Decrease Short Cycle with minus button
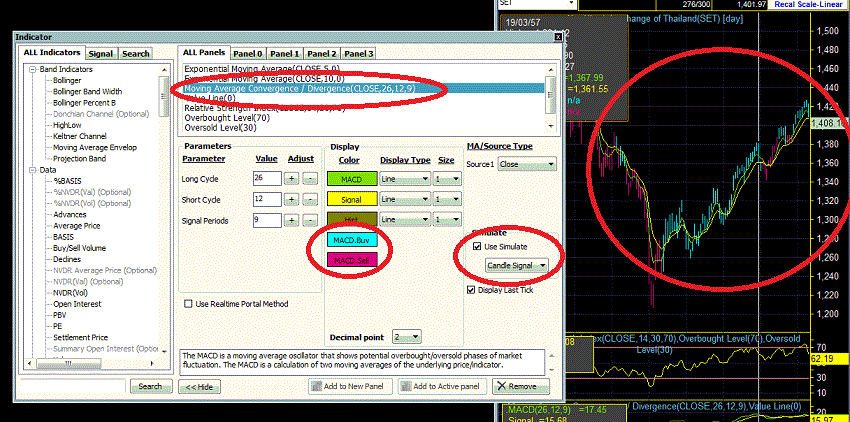The image size is (850, 422). [309, 200]
